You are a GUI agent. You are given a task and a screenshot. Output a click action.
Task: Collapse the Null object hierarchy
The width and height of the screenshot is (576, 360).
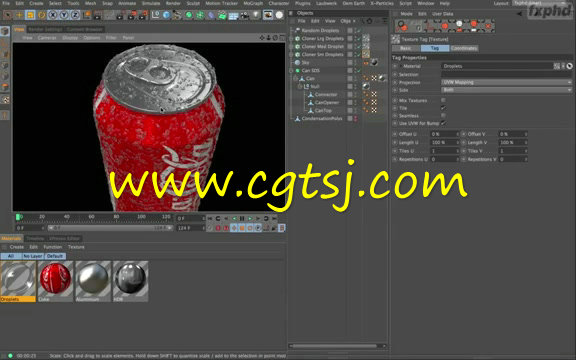click(x=300, y=86)
